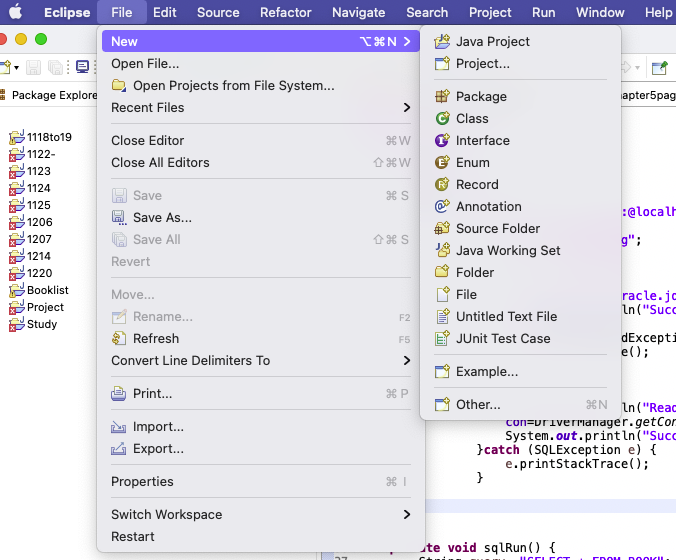Click the green Class icon
Image resolution: width=676 pixels, height=560 pixels.
pos(442,118)
